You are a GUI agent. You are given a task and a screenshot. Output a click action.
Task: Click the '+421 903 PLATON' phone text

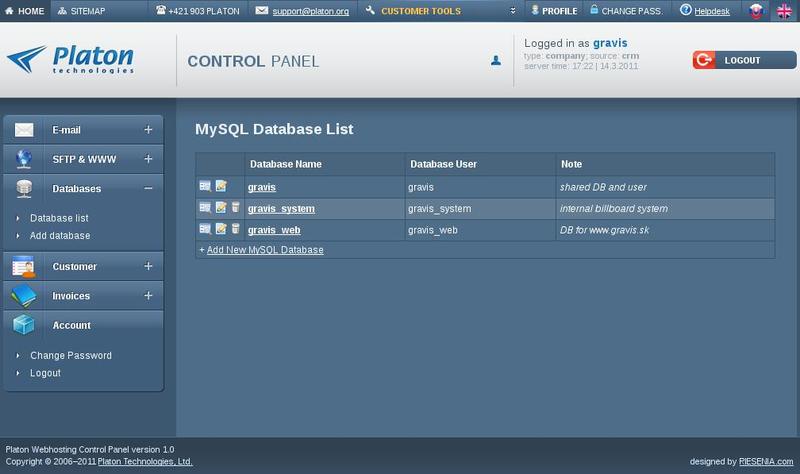(204, 11)
